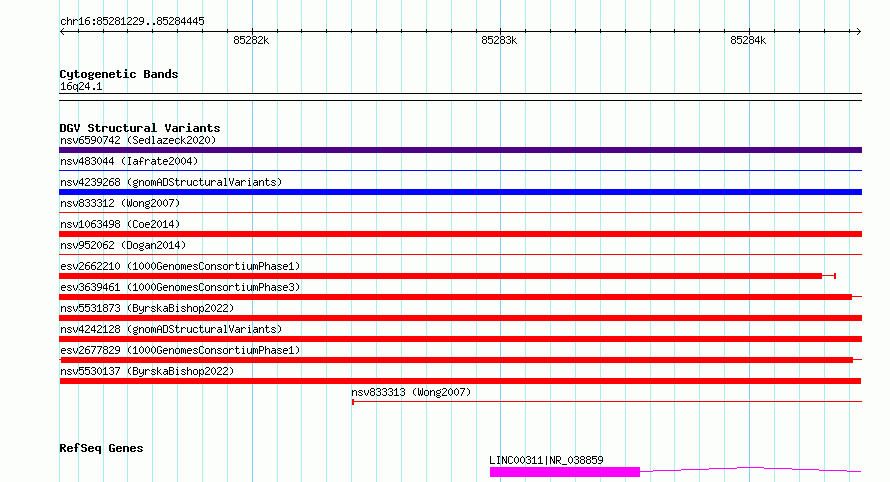Open nsv5531873 (ByrskaBishop2022) variant label

[147, 308]
